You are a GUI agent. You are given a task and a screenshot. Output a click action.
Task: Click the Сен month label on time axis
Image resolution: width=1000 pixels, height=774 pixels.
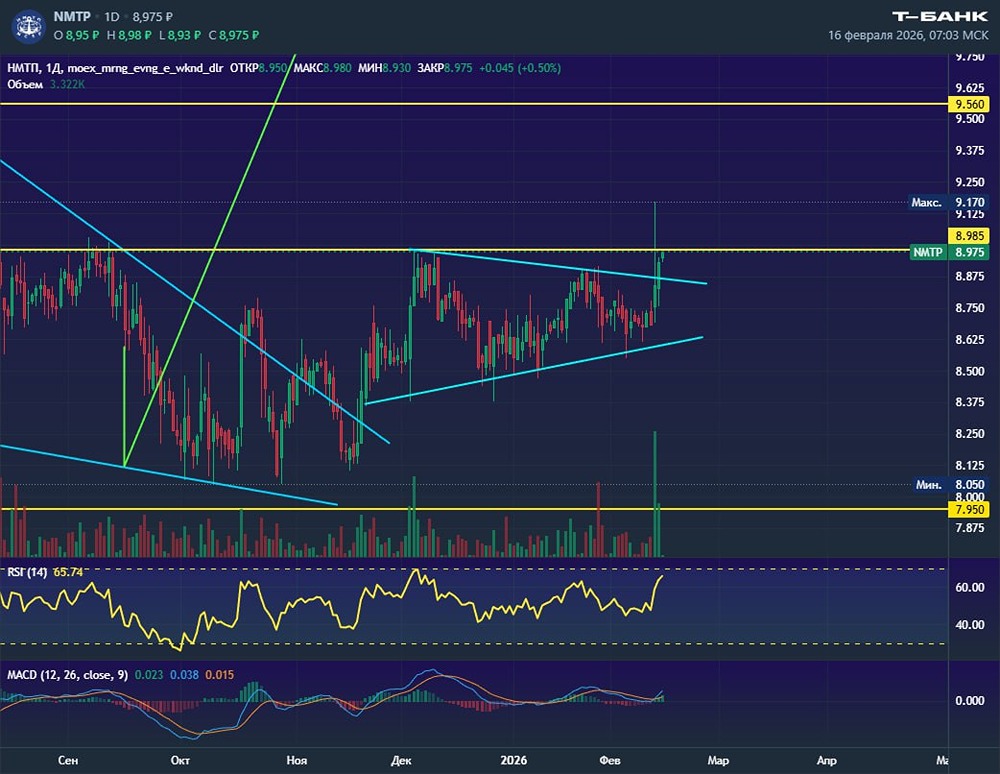[x=68, y=760]
